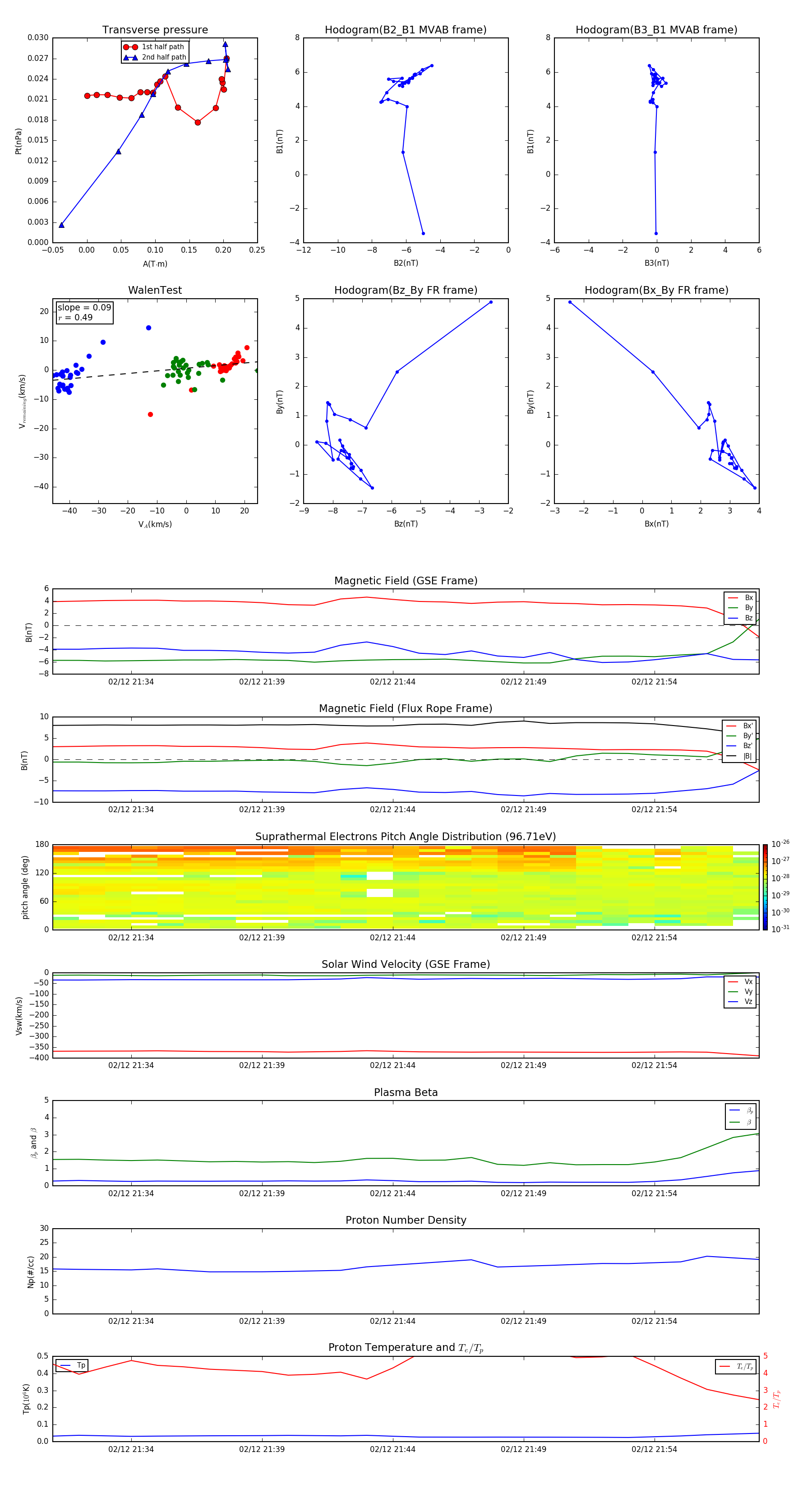Click the 'B3(nT)' x-axis label

pyautogui.click(x=656, y=264)
